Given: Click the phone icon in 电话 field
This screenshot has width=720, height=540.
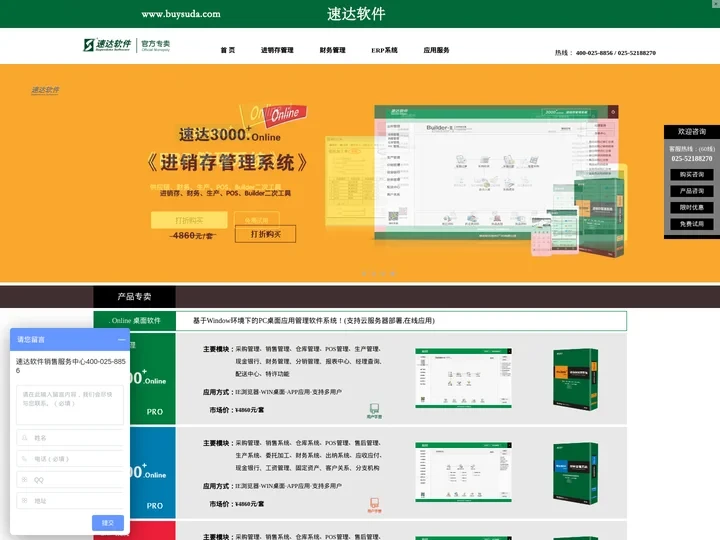Looking at the screenshot, I should [25, 459].
